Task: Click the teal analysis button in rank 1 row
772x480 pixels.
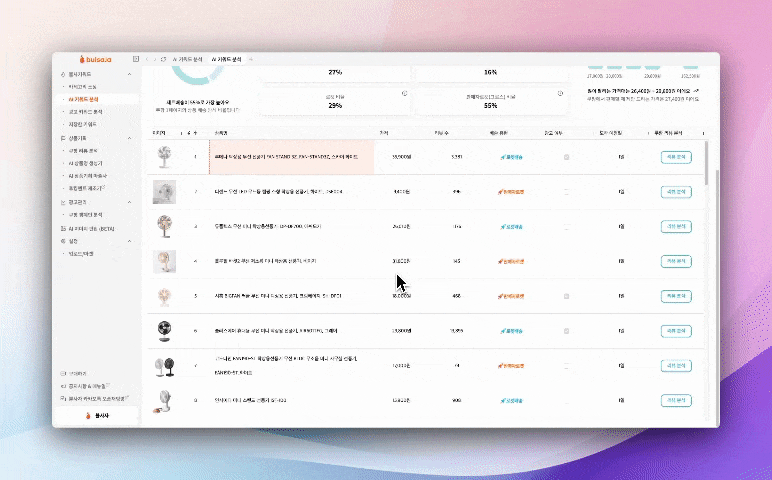Action: tap(676, 157)
